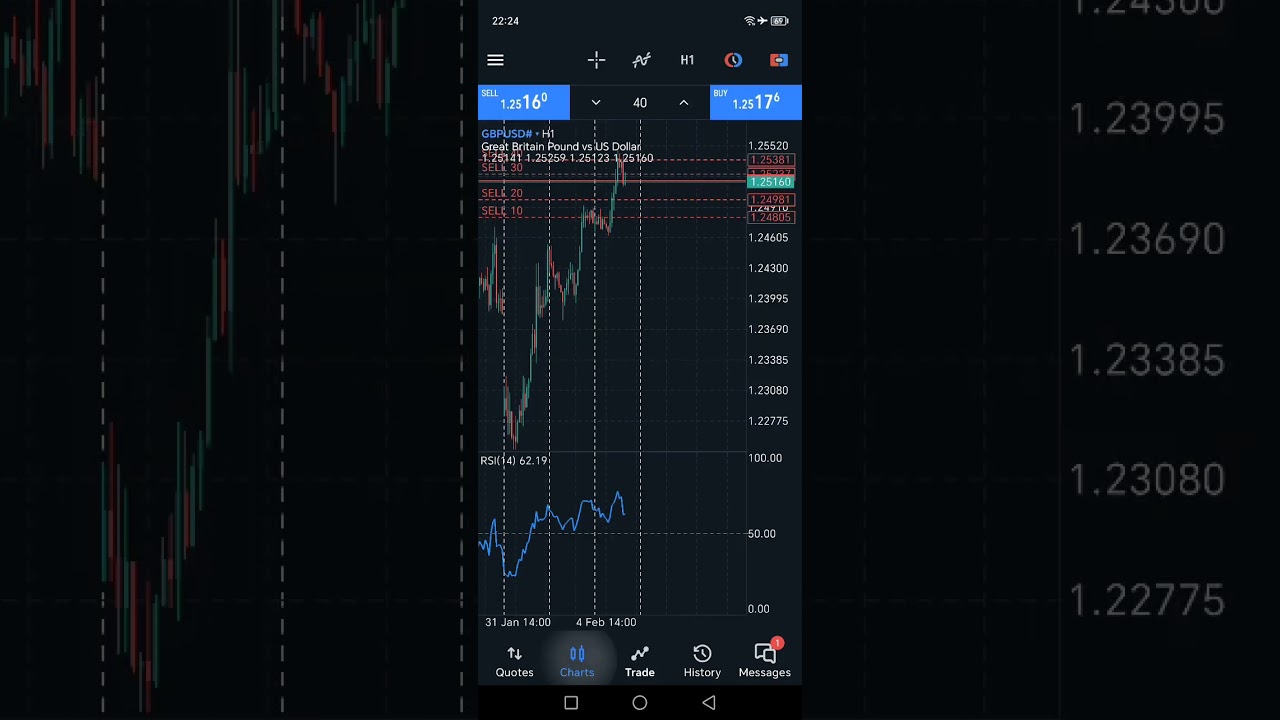
Task: Open the Trade tab
Action: tap(640, 662)
